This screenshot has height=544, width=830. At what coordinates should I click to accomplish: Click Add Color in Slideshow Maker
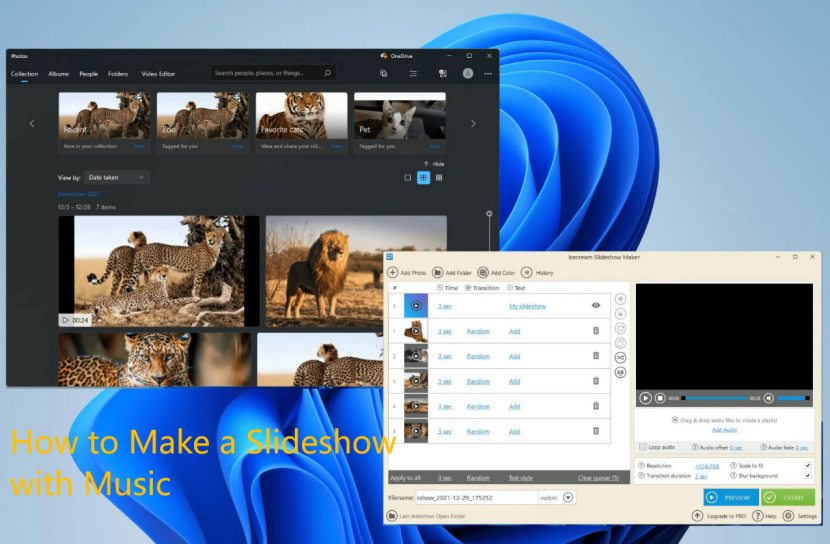497,273
